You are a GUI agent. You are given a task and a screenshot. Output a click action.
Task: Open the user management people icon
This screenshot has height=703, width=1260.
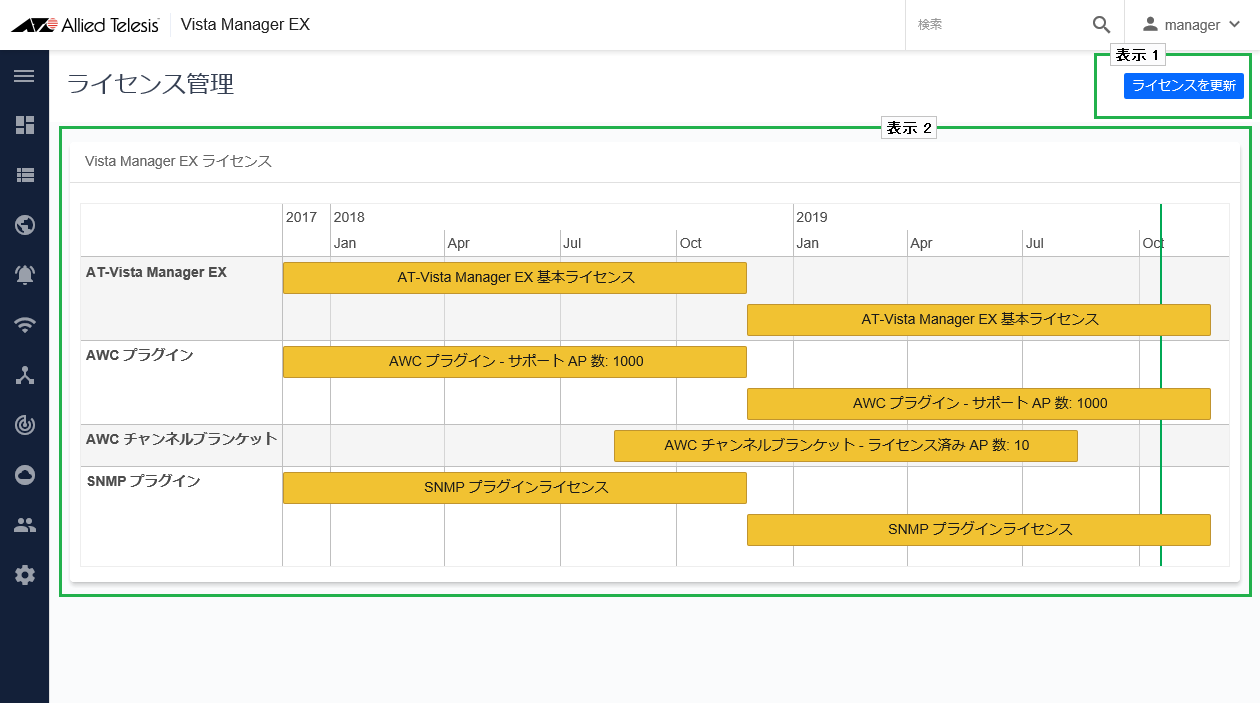click(x=24, y=525)
